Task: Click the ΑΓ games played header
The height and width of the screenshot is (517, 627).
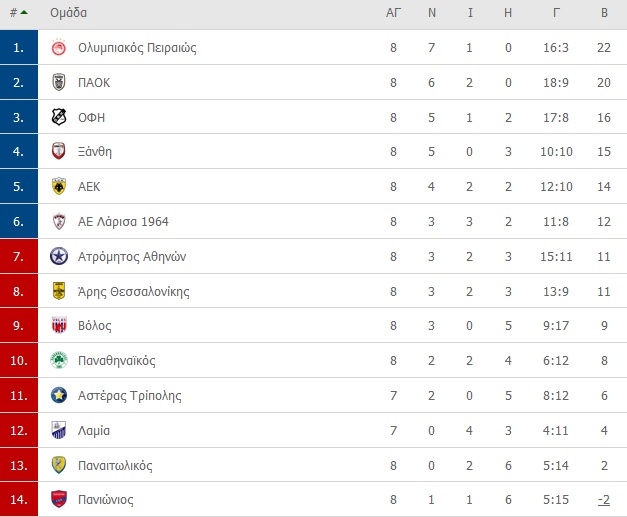Action: [393, 13]
